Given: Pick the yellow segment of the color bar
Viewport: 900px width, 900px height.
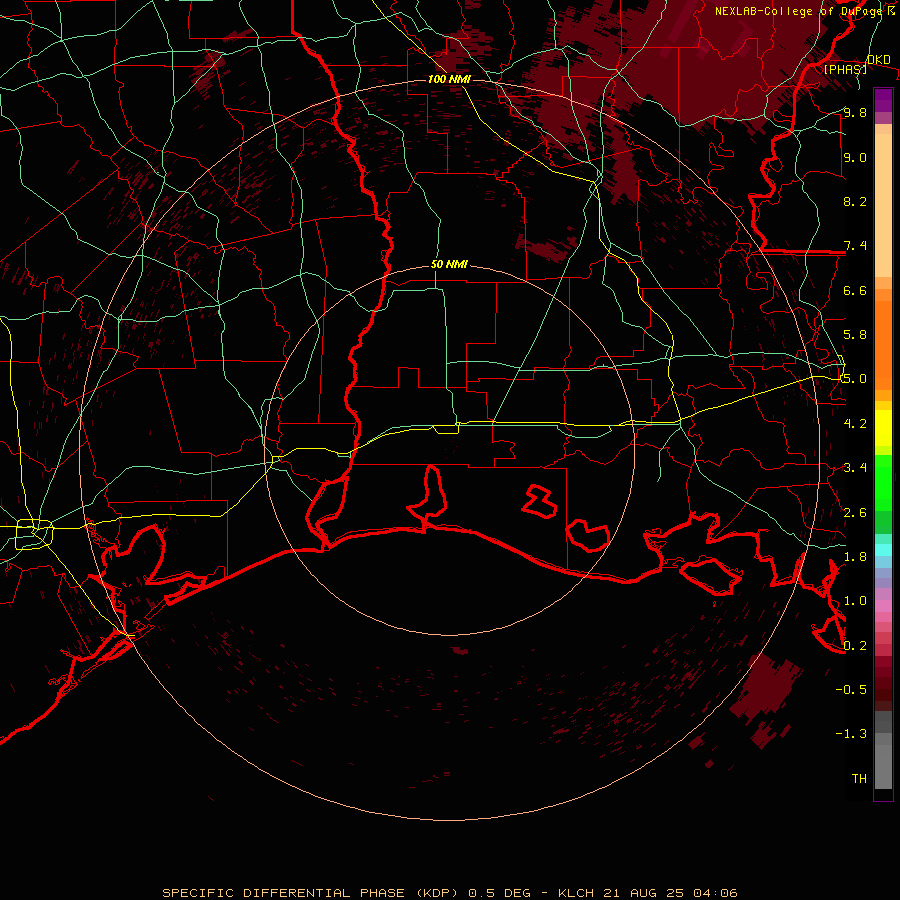Looking at the screenshot, I should click(x=883, y=428).
